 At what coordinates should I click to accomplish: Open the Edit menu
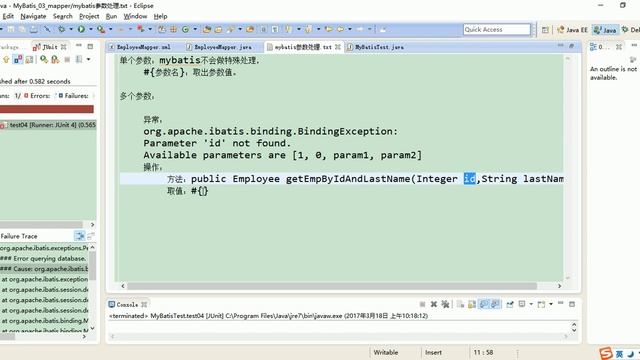click(x=8, y=16)
